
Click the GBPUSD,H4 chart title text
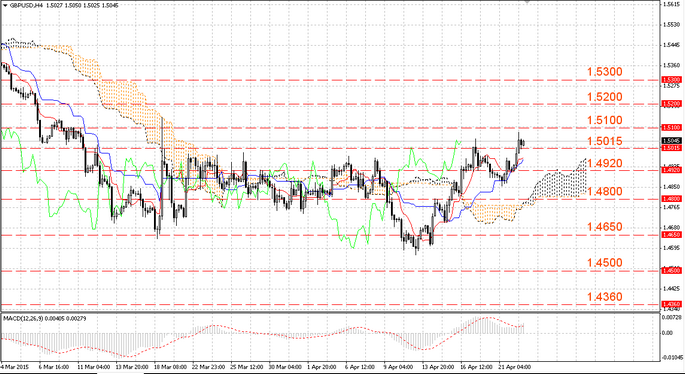coord(26,6)
